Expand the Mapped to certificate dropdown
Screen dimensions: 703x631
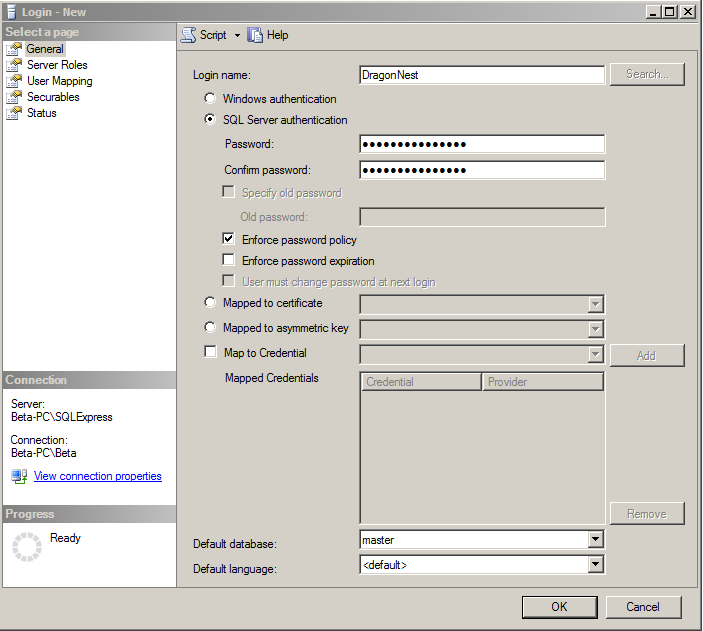(x=595, y=304)
